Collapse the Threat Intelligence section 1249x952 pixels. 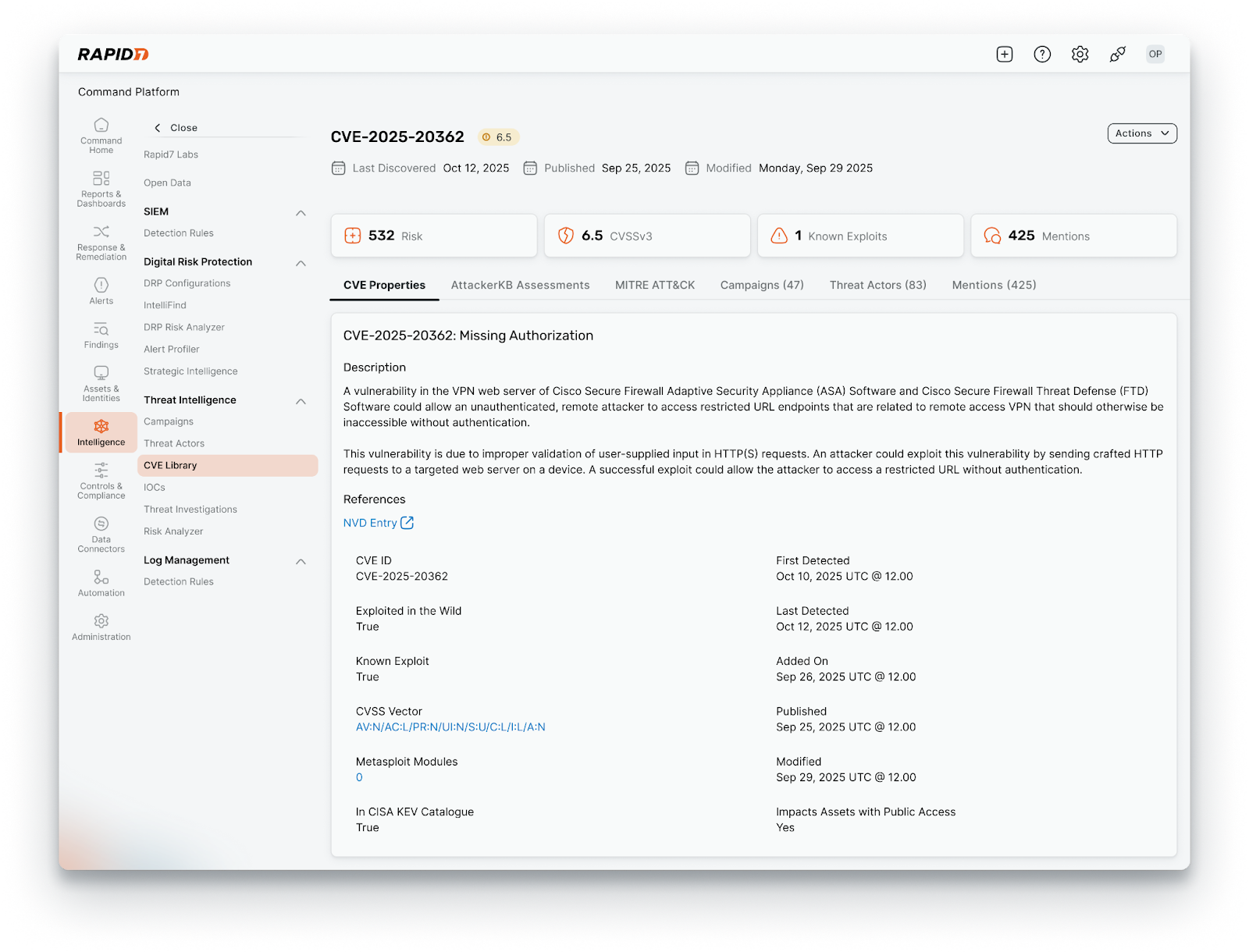coord(301,401)
